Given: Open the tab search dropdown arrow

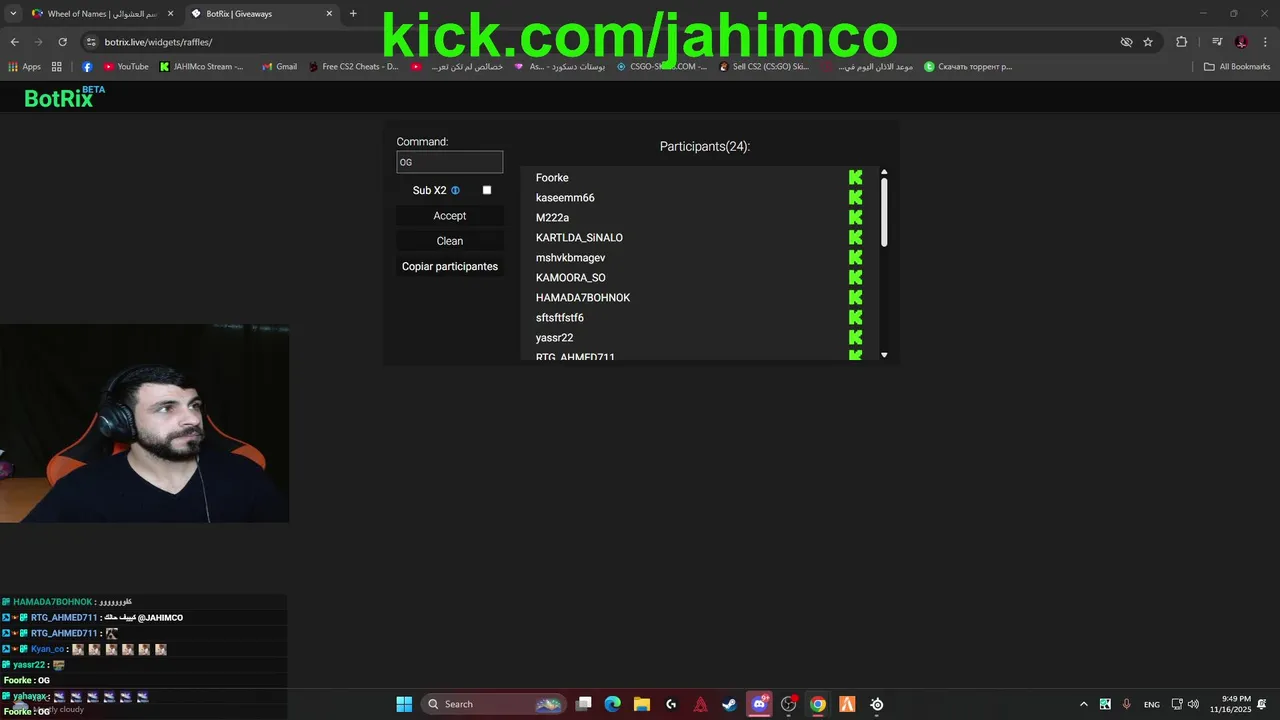Looking at the screenshot, I should 13,14.
